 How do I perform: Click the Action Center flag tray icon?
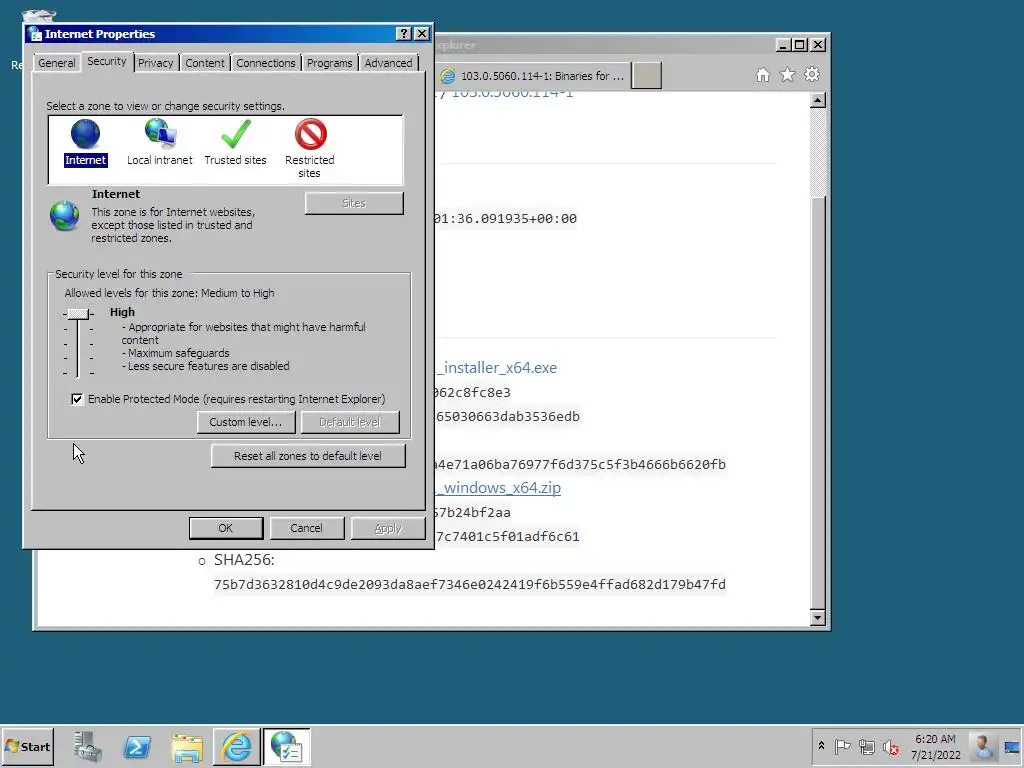click(x=842, y=746)
